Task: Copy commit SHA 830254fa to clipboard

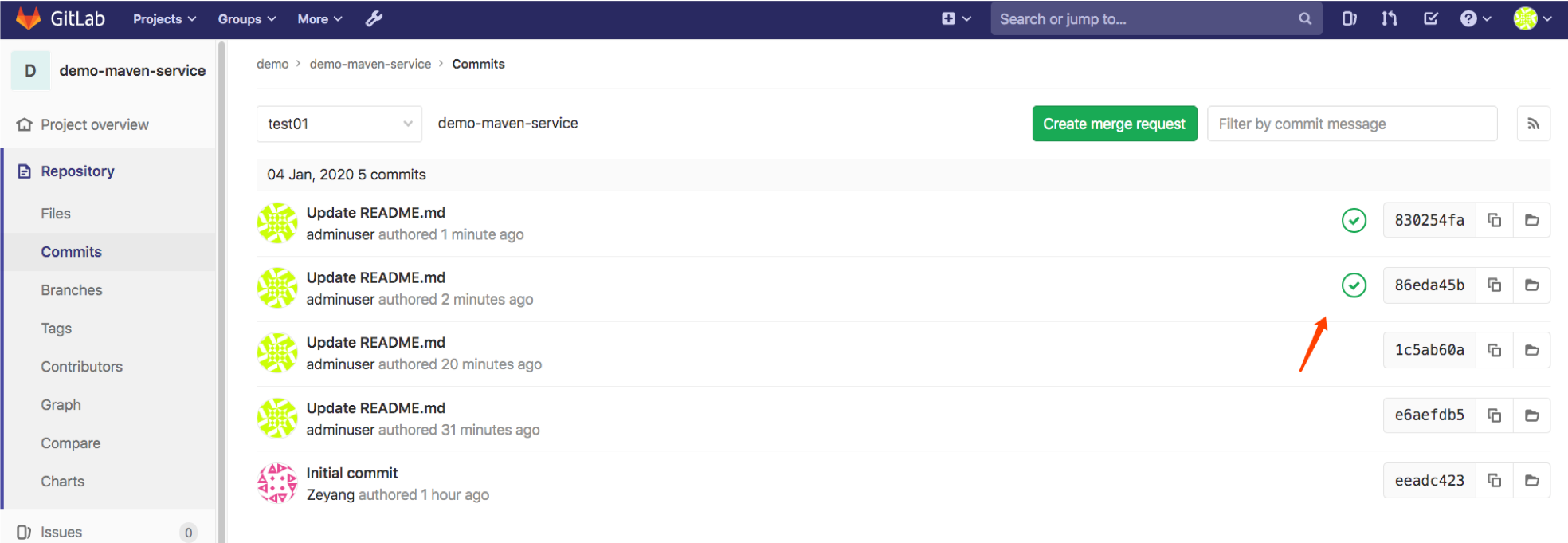Action: click(1495, 220)
